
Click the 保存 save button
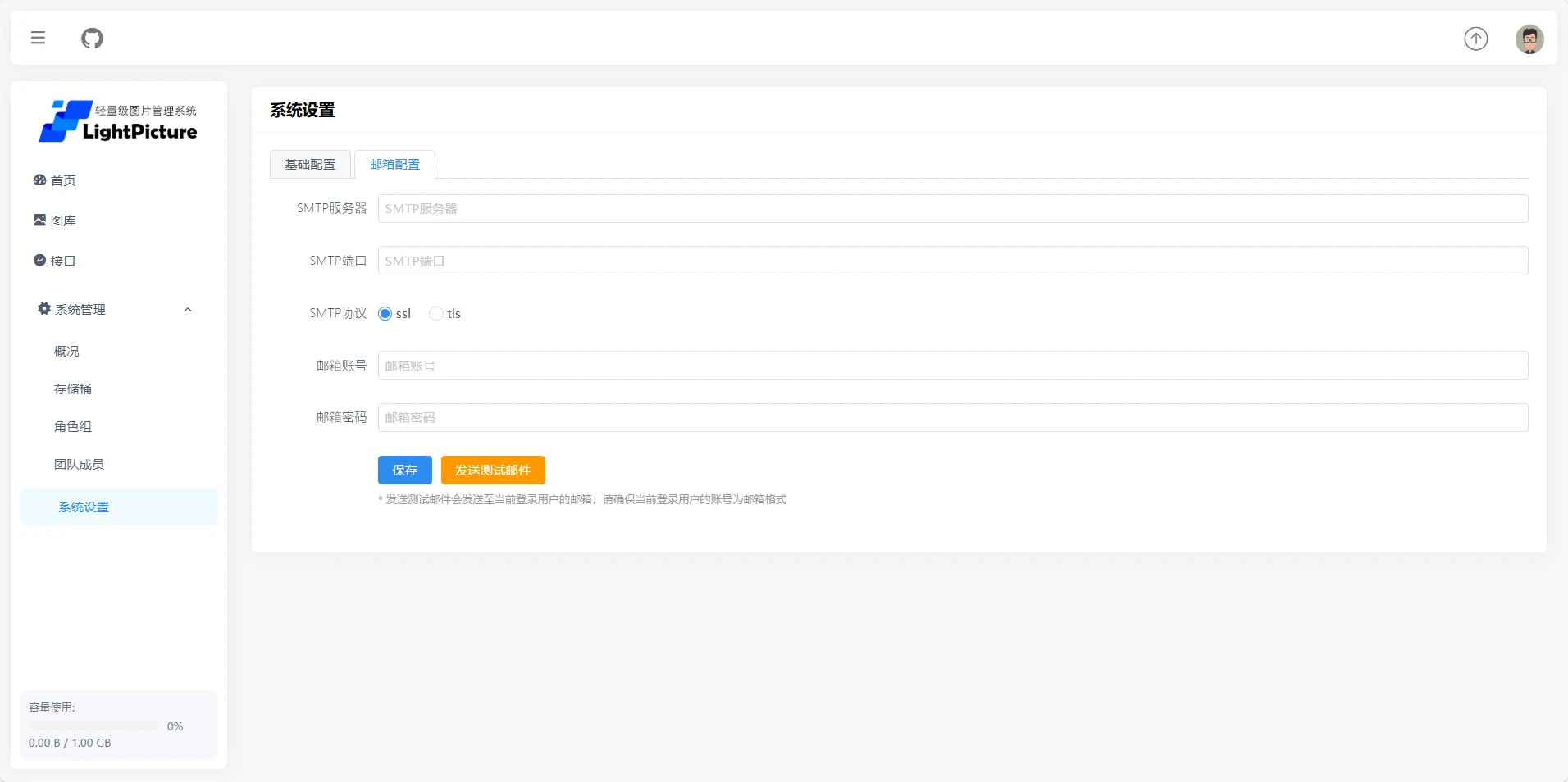click(x=404, y=470)
